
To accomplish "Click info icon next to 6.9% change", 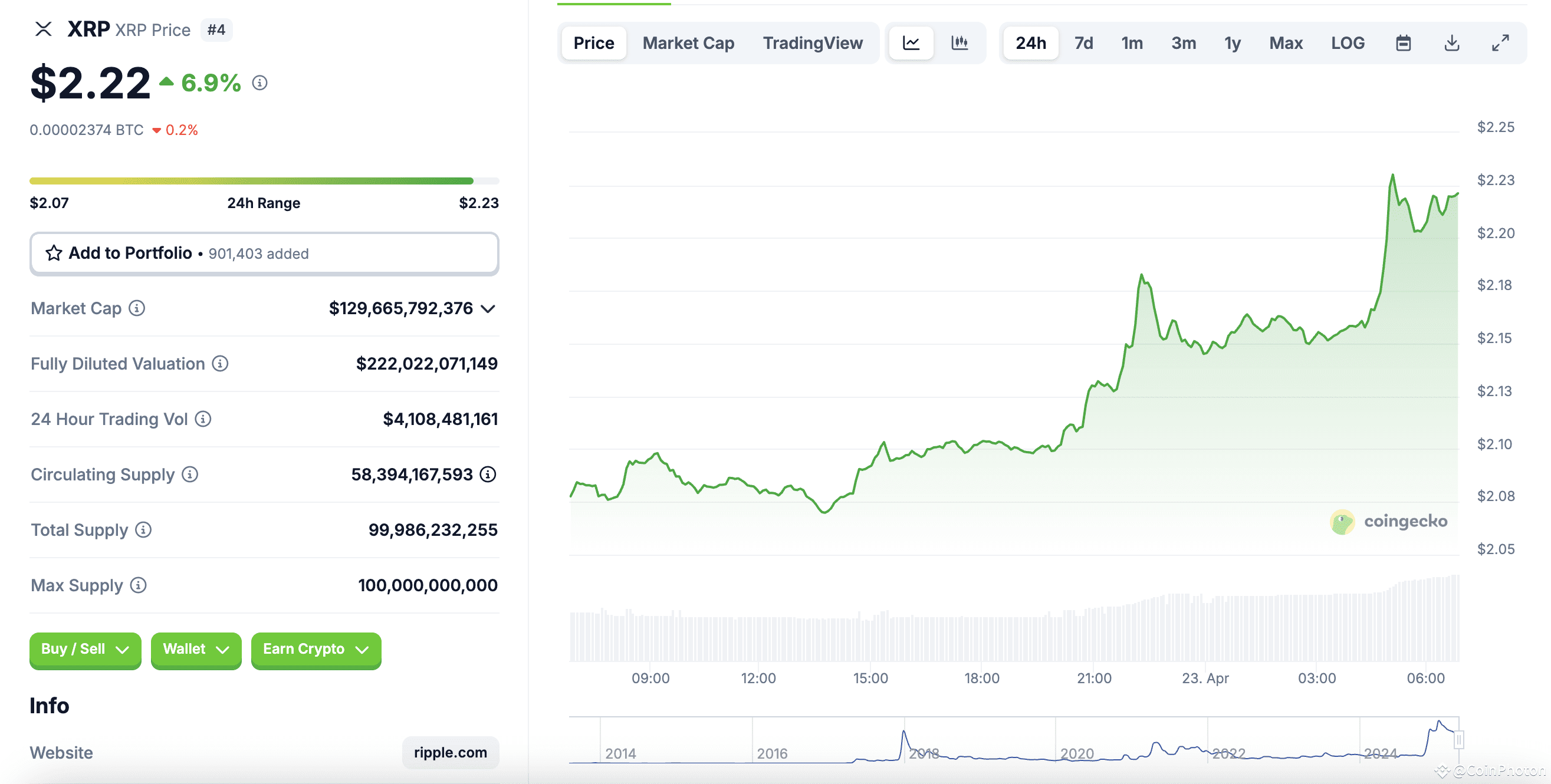I will pos(259,83).
